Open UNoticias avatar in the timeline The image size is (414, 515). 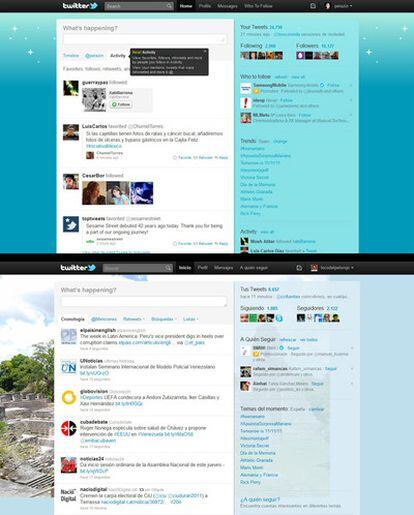(69, 367)
